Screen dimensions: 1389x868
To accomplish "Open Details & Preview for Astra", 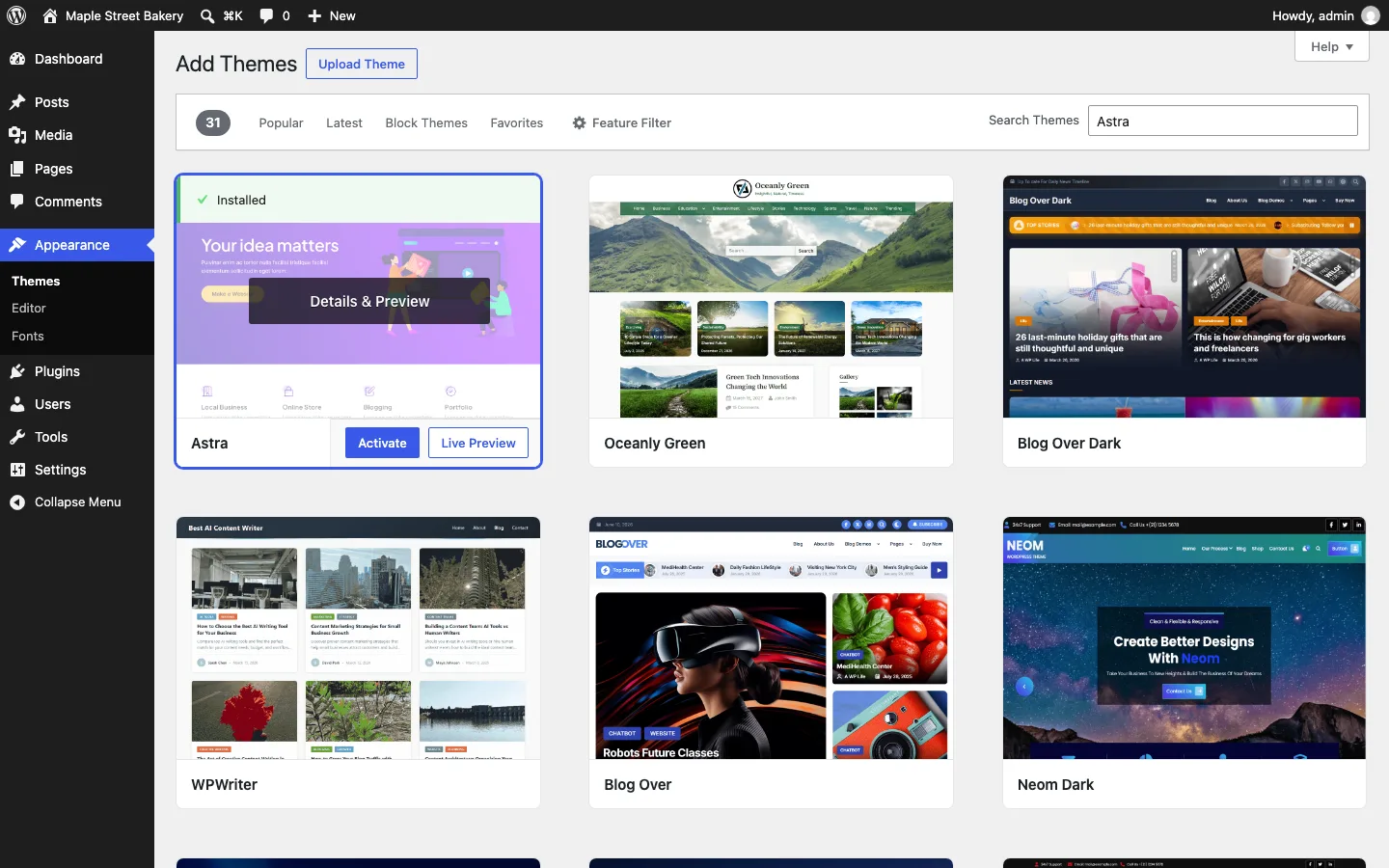I will click(369, 301).
